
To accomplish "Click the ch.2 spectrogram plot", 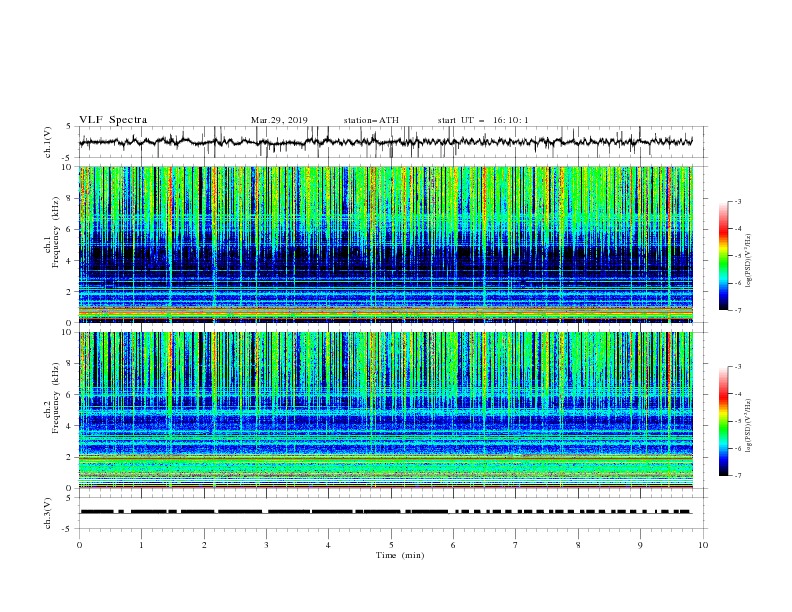I will [386, 410].
